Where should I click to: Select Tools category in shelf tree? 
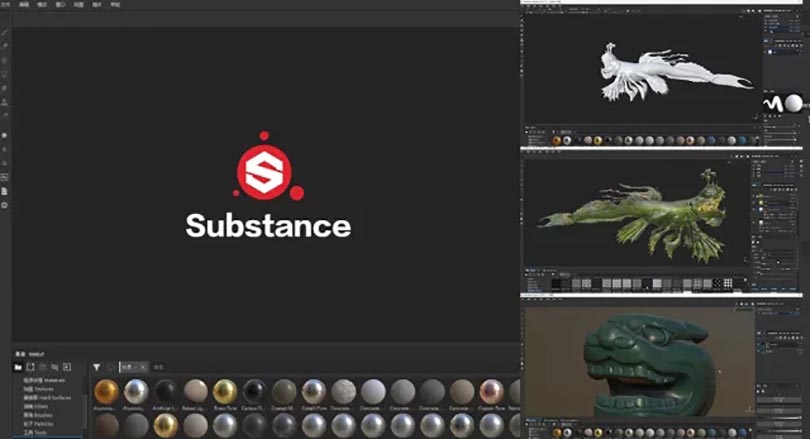pyautogui.click(x=35, y=432)
